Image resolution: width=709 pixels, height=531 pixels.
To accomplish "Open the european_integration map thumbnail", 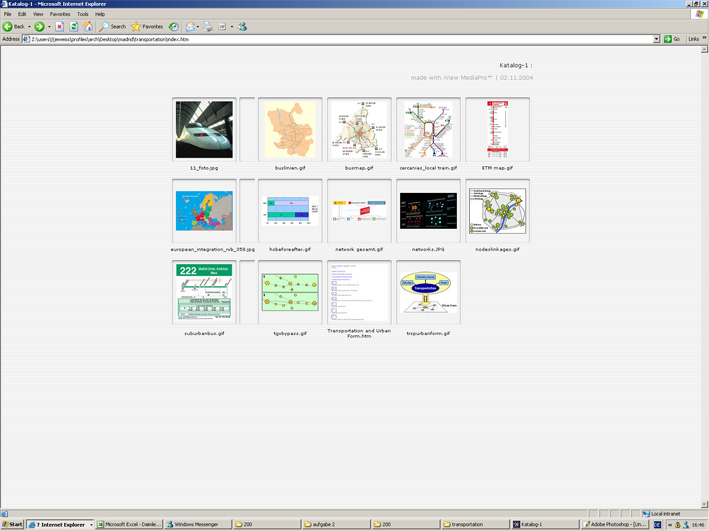I will (204, 211).
